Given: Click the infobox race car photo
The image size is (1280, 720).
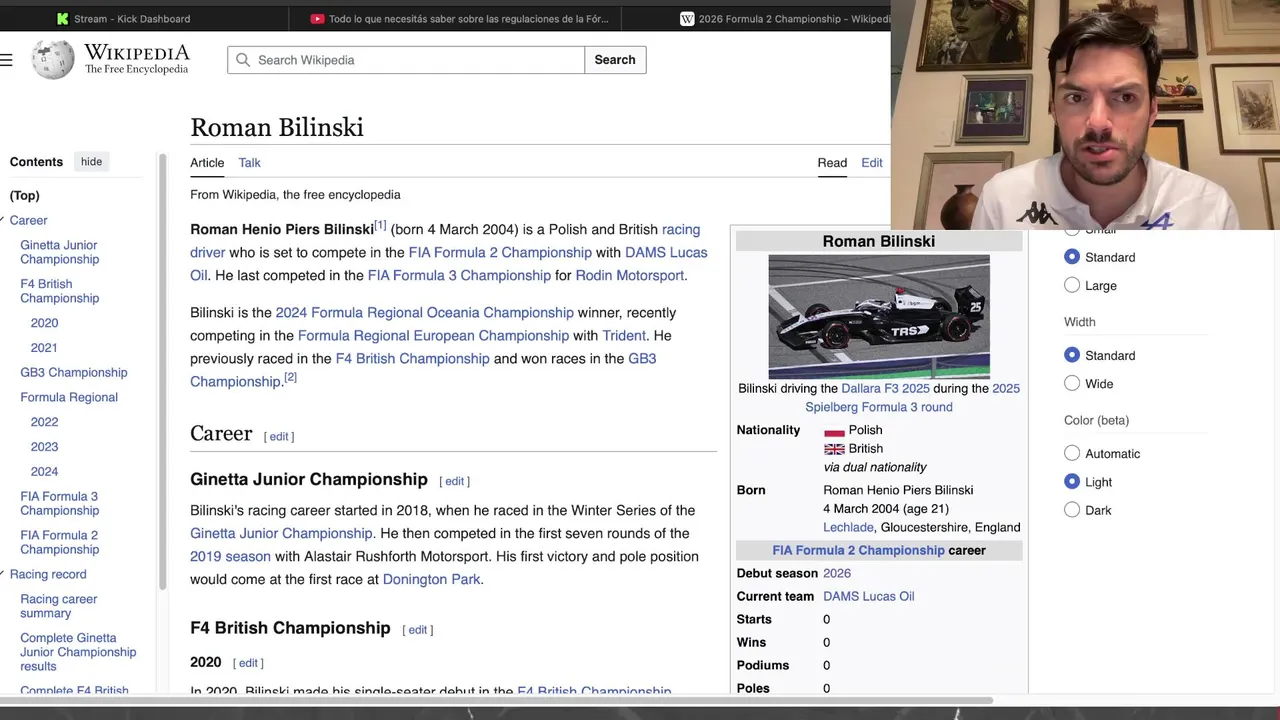Looking at the screenshot, I should 879,316.
